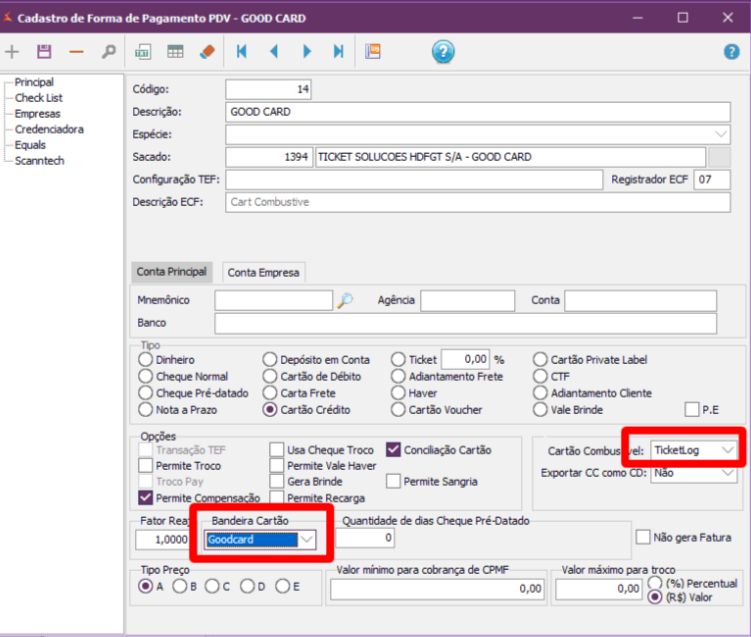Image resolution: width=751 pixels, height=637 pixels.
Task: Check Permite Vale Haver
Action: pos(276,466)
